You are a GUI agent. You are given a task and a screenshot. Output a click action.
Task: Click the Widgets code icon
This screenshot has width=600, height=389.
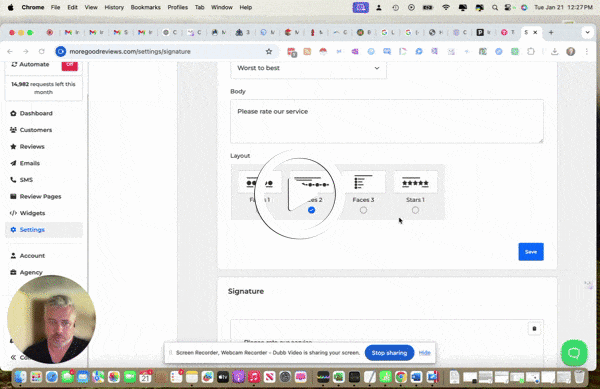pyautogui.click(x=13, y=213)
